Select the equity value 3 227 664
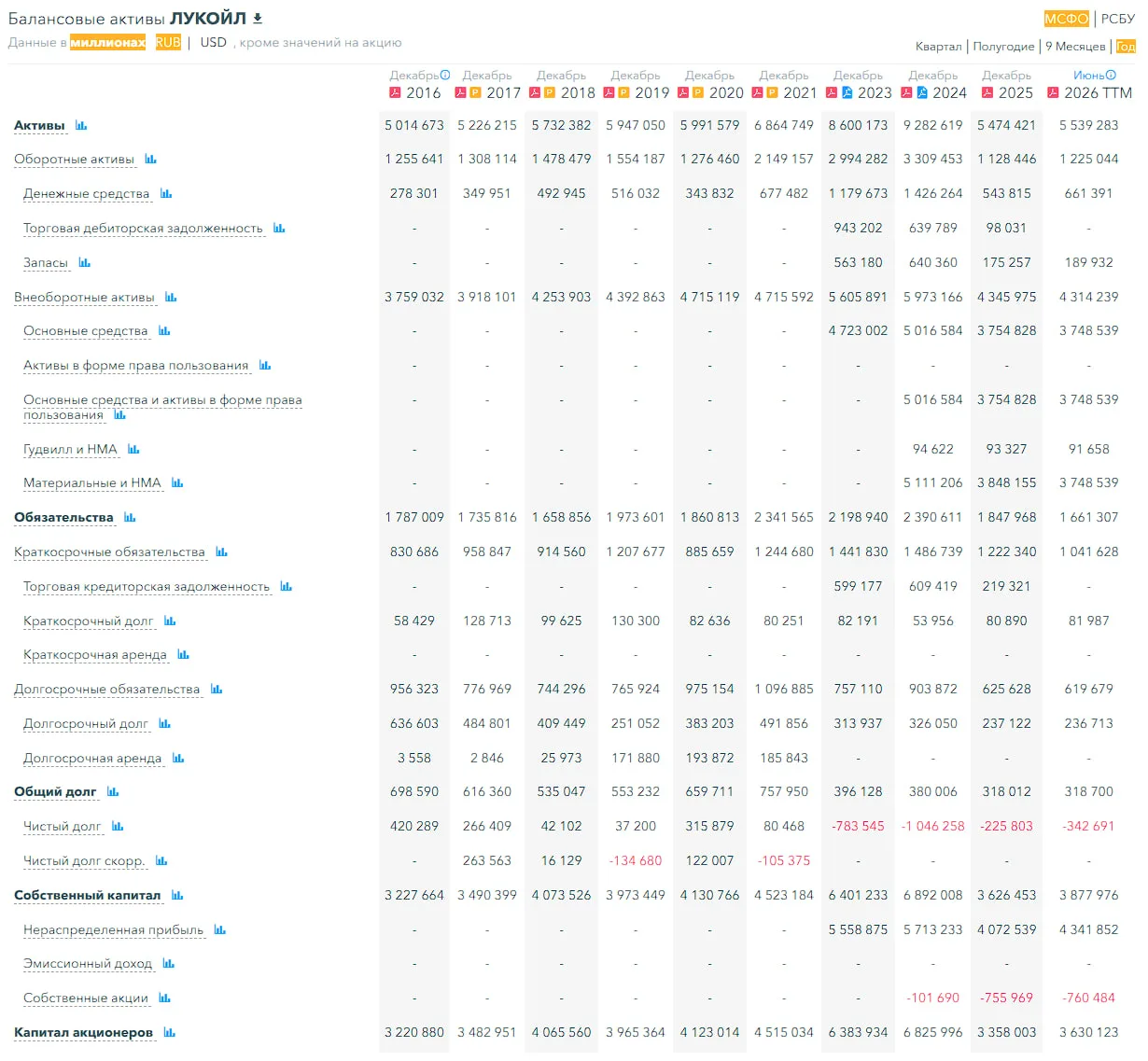Image resolution: width=1148 pixels, height=1061 pixels. 414,895
